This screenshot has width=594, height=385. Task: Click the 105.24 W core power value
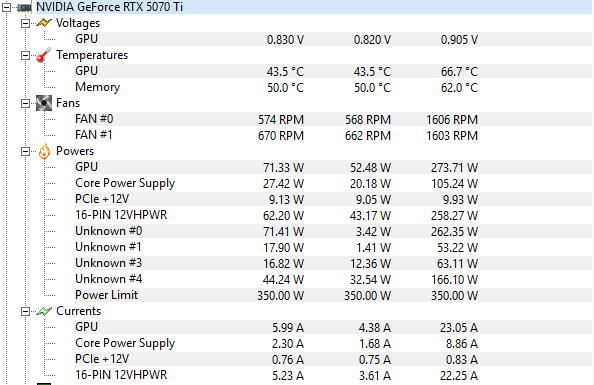tap(455, 183)
